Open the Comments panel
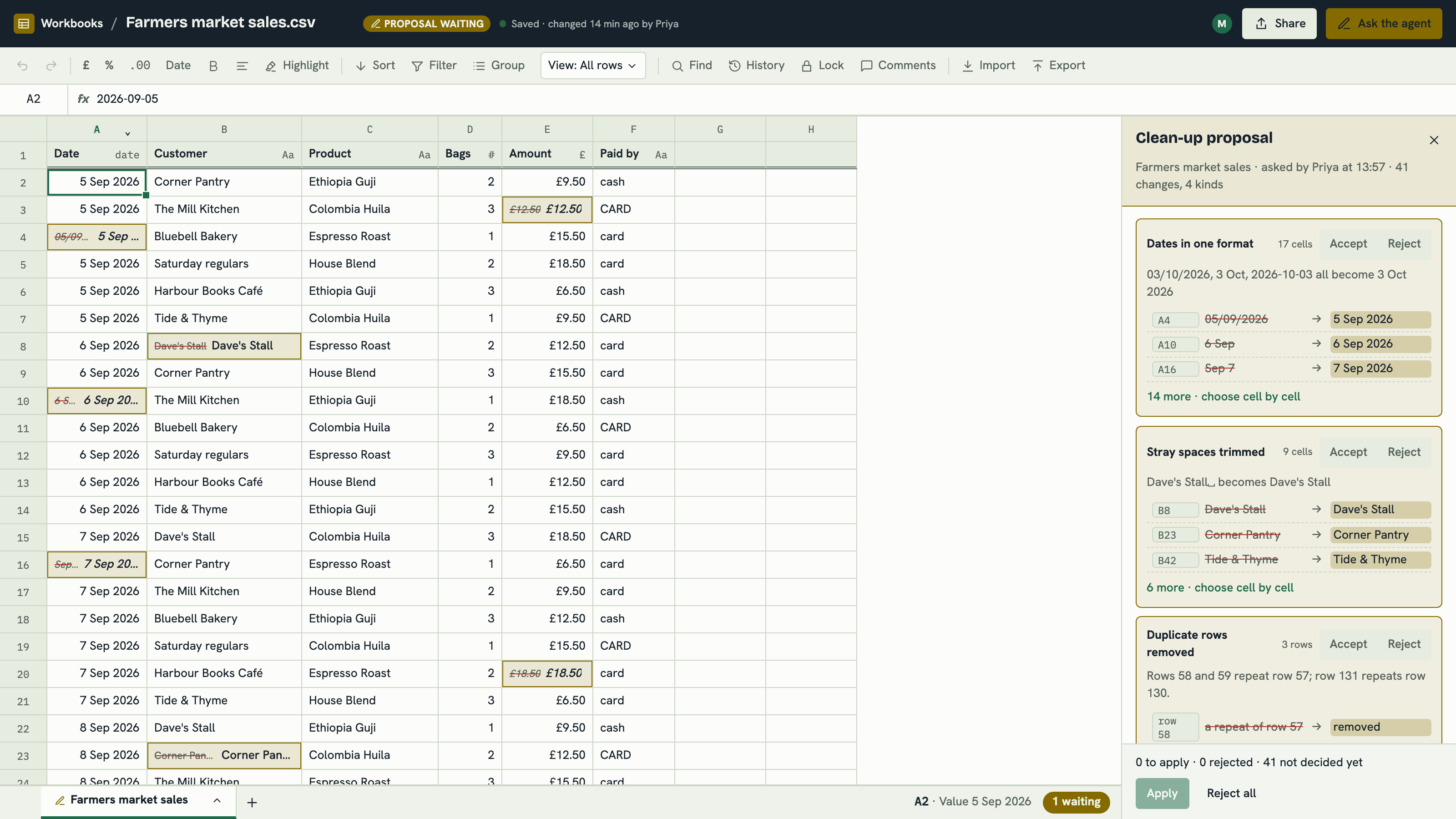 898,66
